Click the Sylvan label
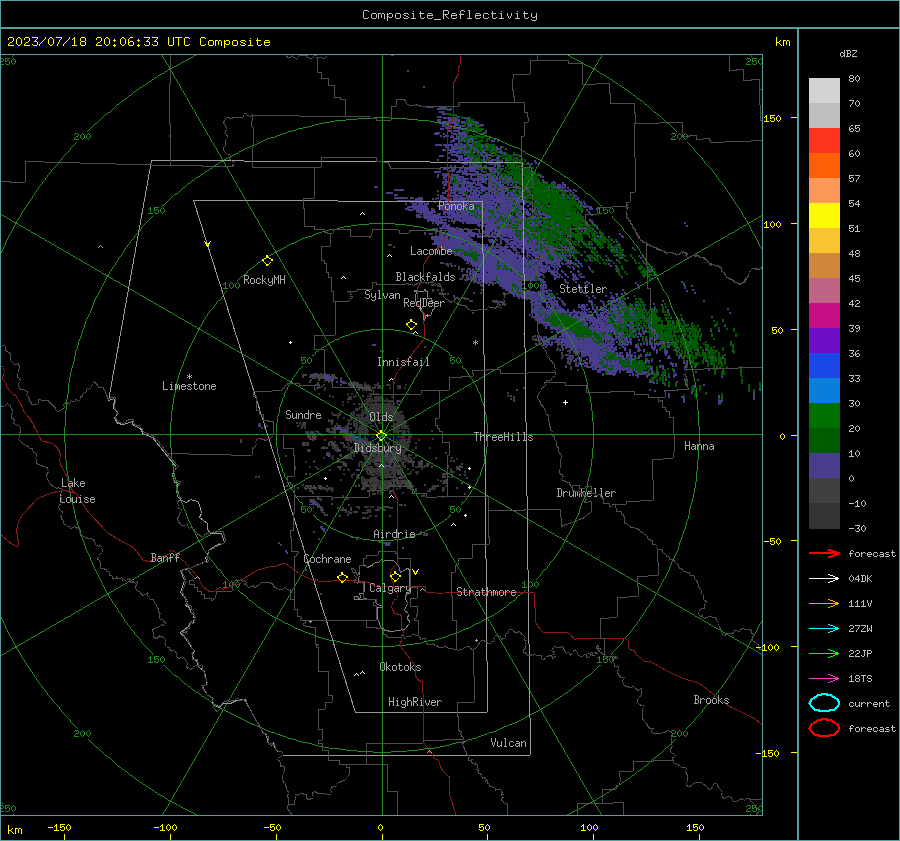This screenshot has height=841, width=900. [x=382, y=295]
